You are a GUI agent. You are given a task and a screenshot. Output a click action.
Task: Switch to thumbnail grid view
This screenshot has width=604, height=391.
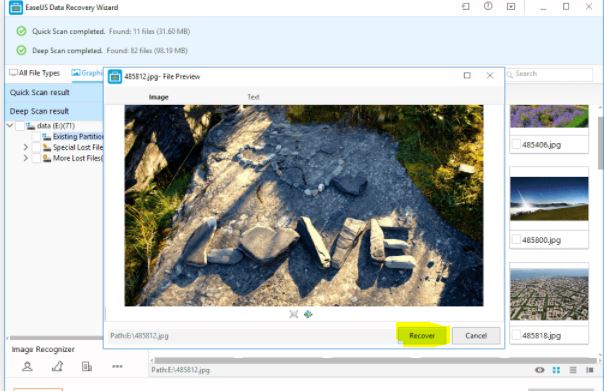(556, 370)
